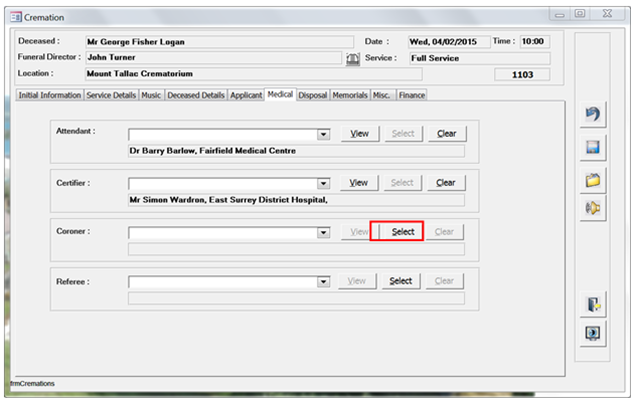631x398 pixels.
Task: Open the Service Details tab
Action: (111, 95)
